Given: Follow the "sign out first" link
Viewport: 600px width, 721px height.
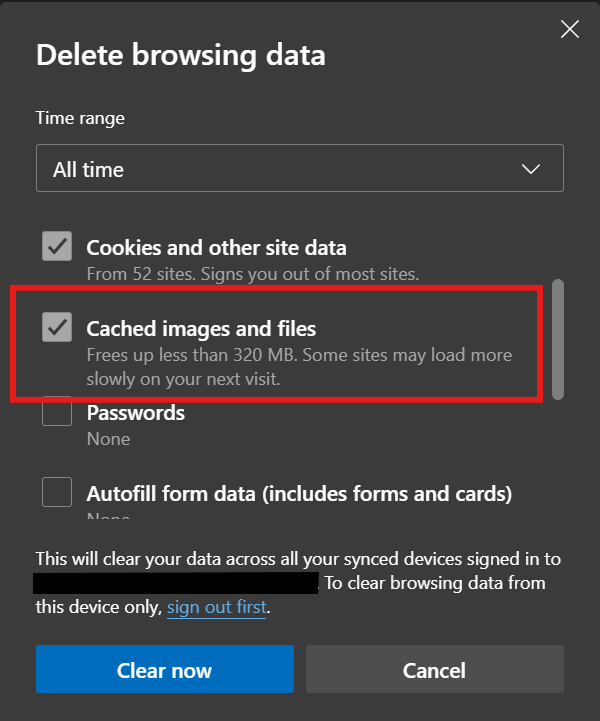Looking at the screenshot, I should click(x=217, y=607).
